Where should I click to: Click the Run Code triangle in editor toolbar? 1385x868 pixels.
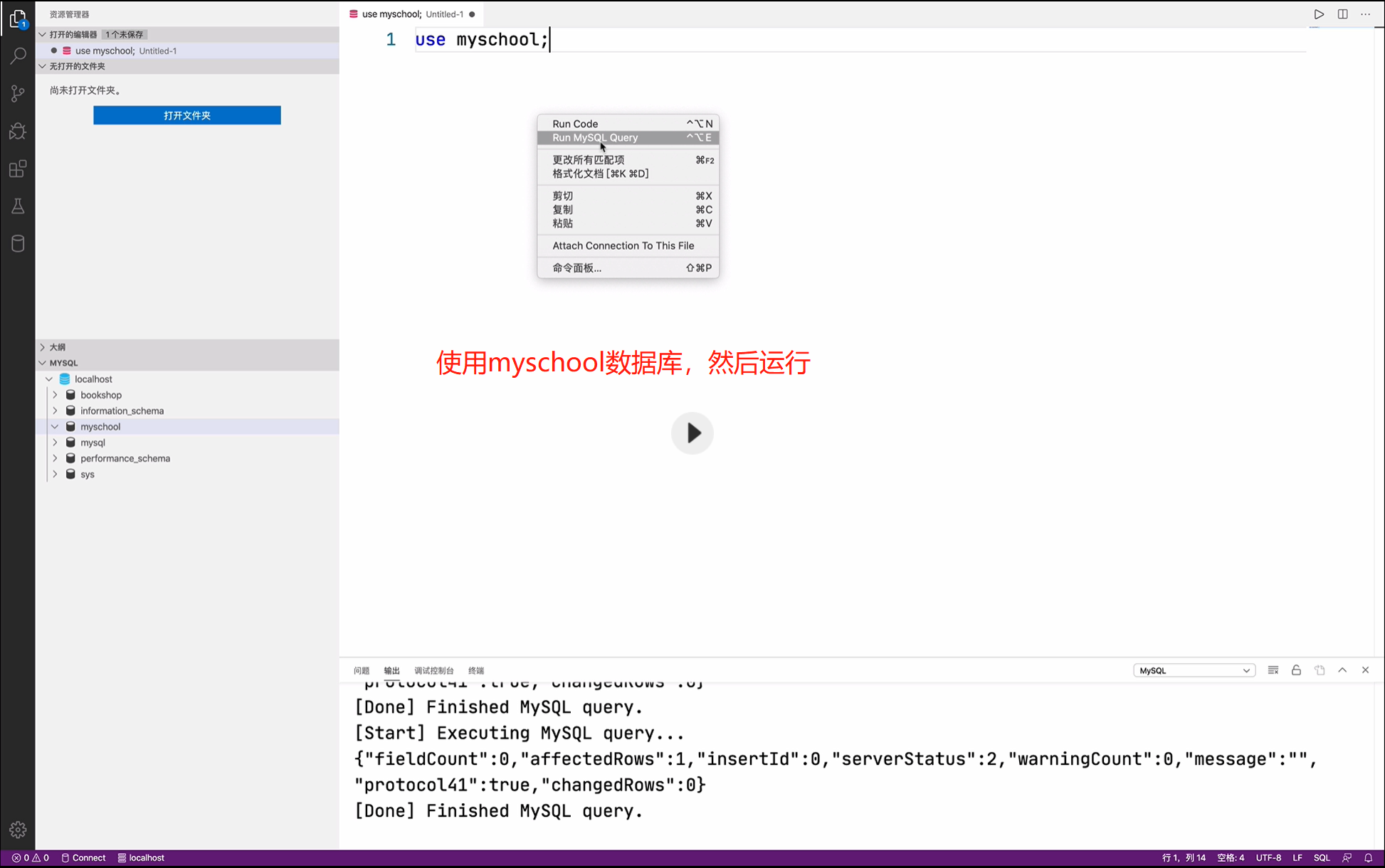point(1319,14)
